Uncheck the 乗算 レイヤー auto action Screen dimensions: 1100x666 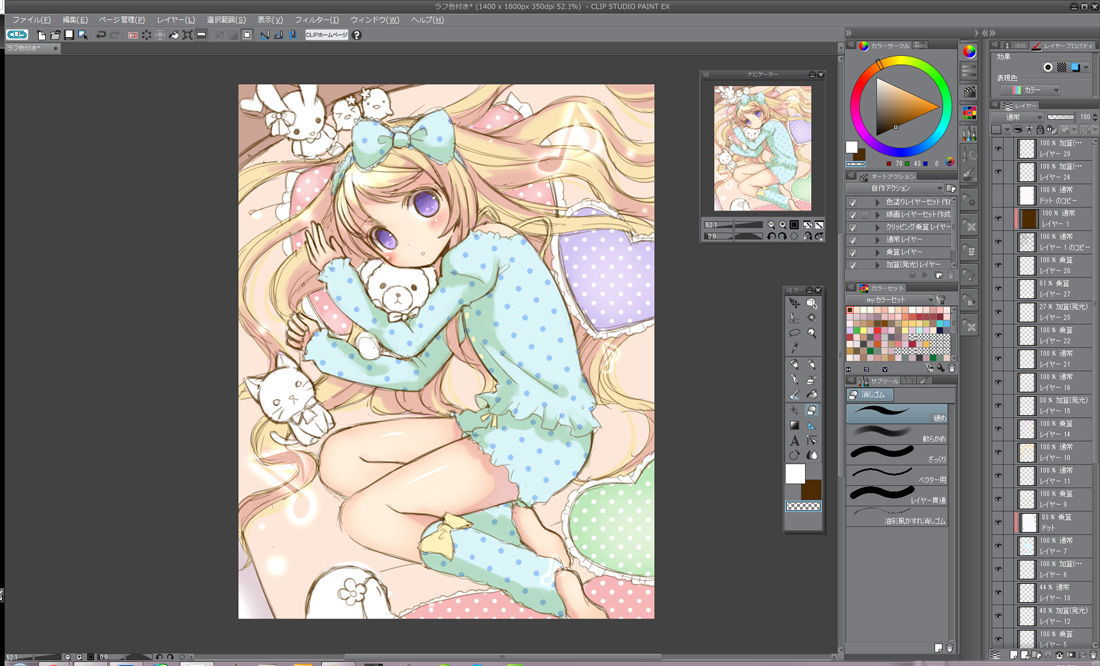point(852,253)
